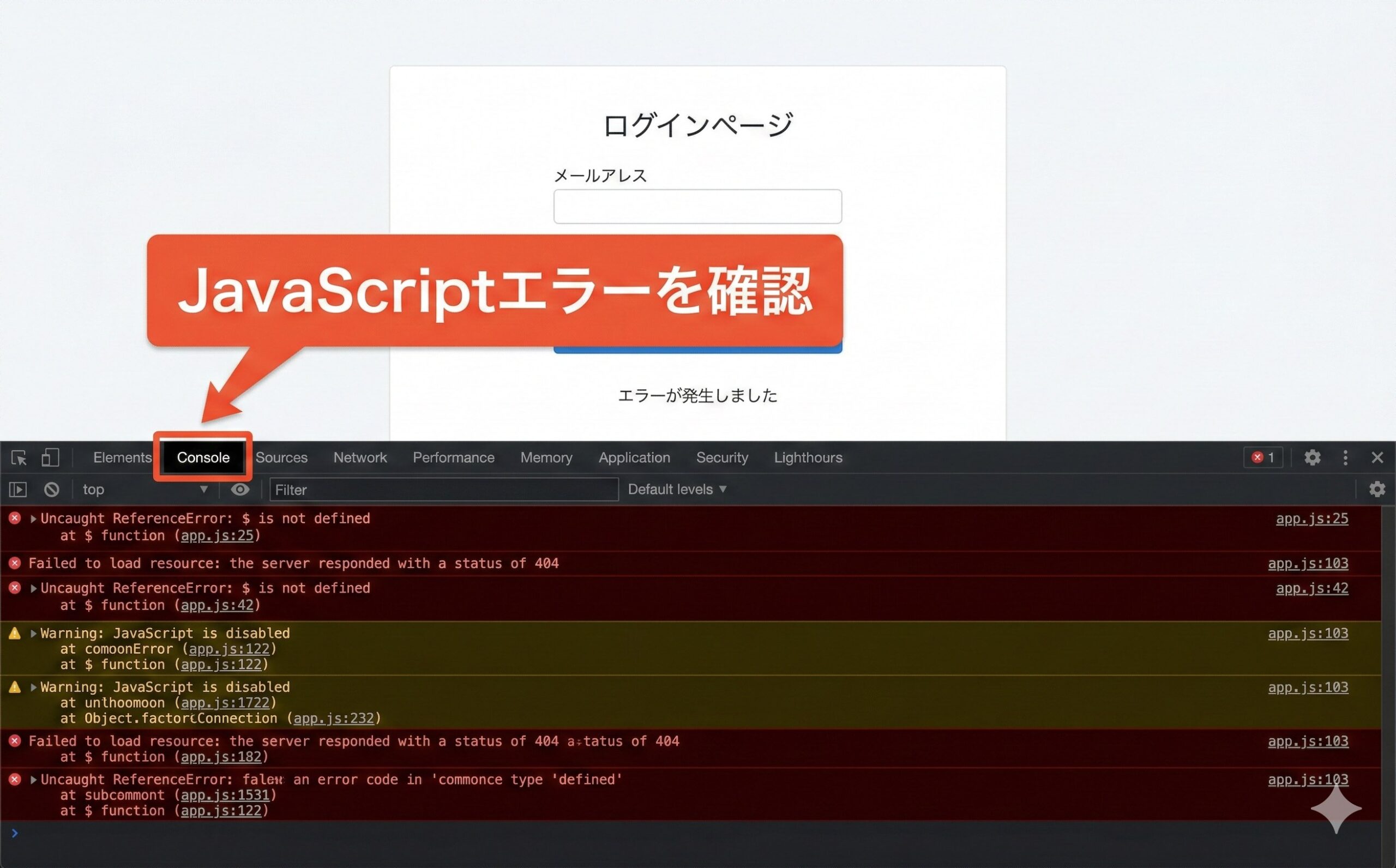The width and height of the screenshot is (1396, 868).
Task: Switch to the Network tab
Action: [x=360, y=457]
